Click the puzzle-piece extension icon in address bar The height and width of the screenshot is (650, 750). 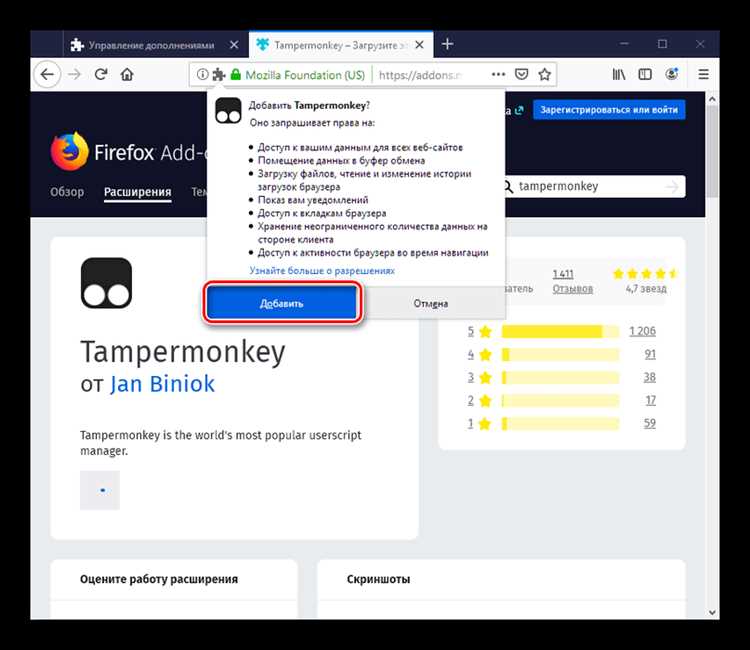pos(219,75)
